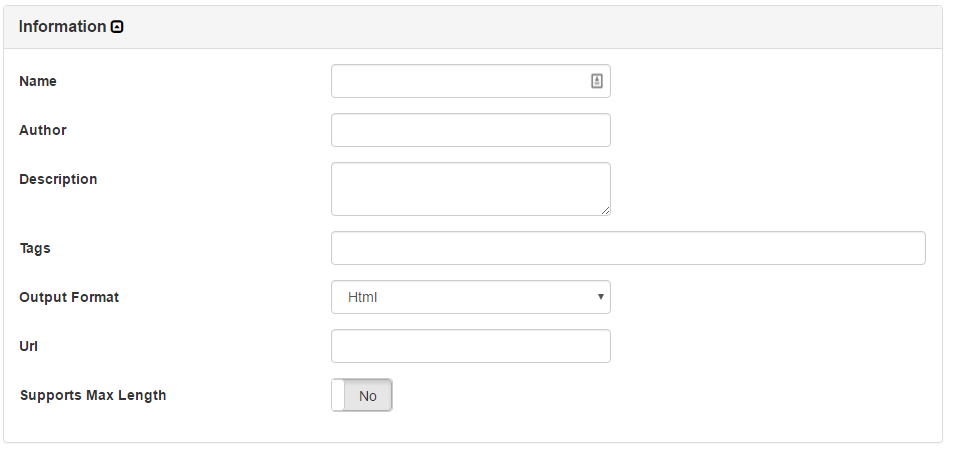955x456 pixels.
Task: Click the Information panel heading text
Action: (62, 27)
